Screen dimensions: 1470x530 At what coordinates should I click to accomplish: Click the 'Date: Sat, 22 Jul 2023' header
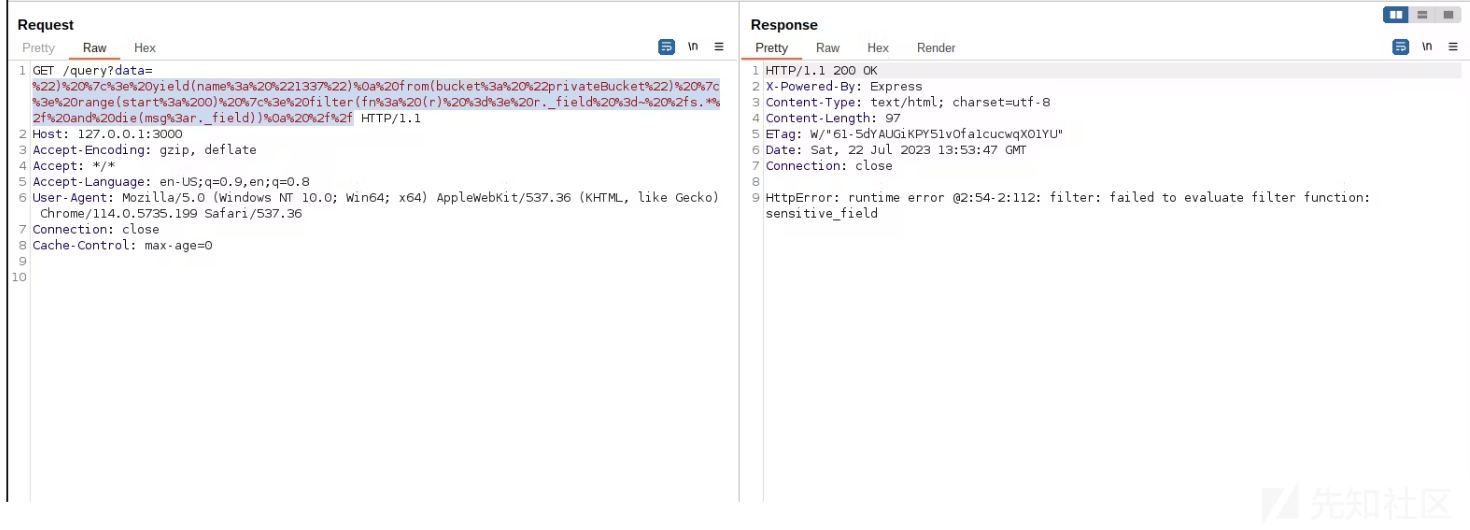896,150
